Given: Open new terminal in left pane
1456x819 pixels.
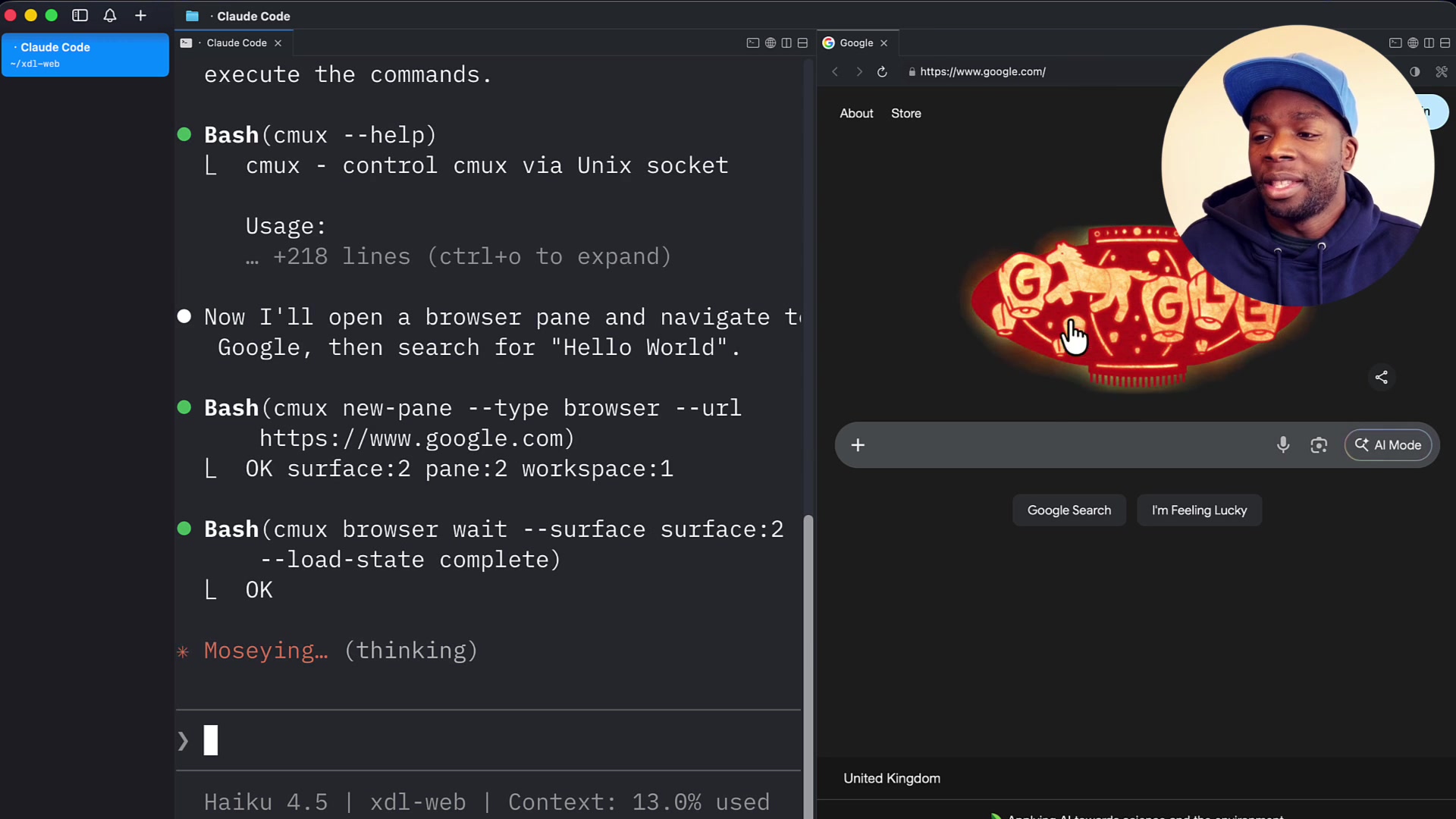Looking at the screenshot, I should click(752, 43).
